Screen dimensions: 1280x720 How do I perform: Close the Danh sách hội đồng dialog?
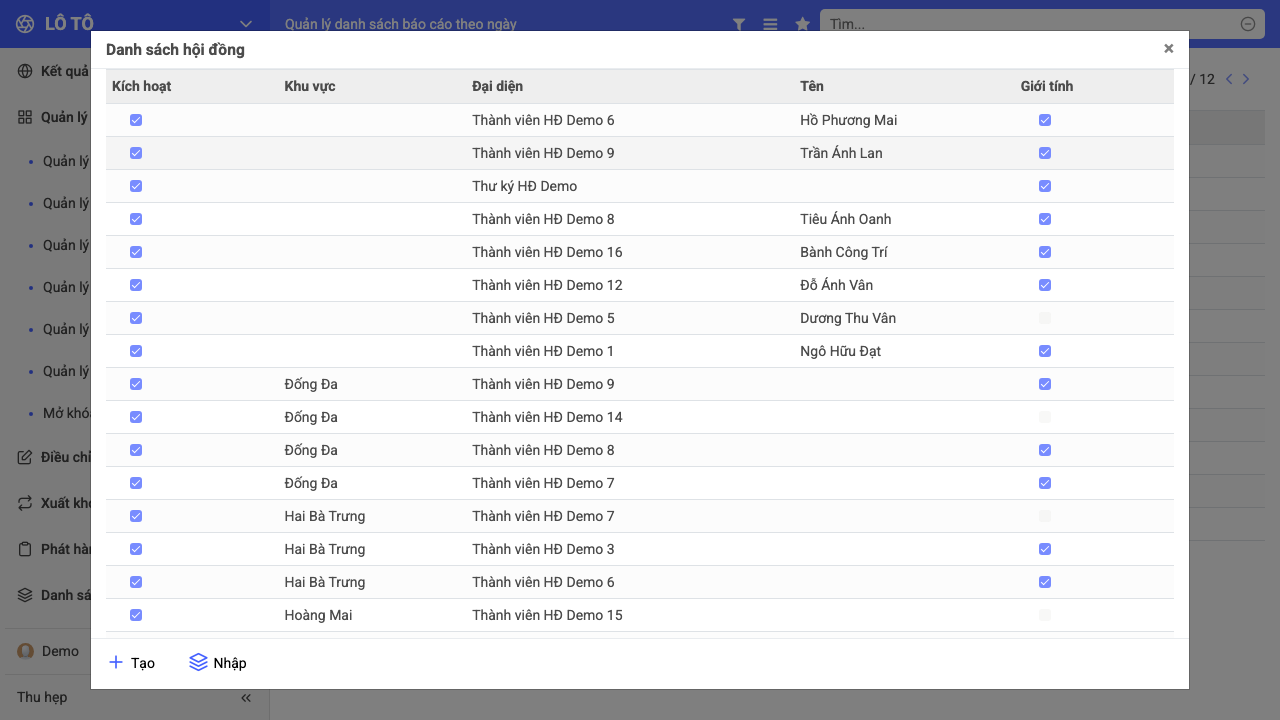[x=1168, y=48]
